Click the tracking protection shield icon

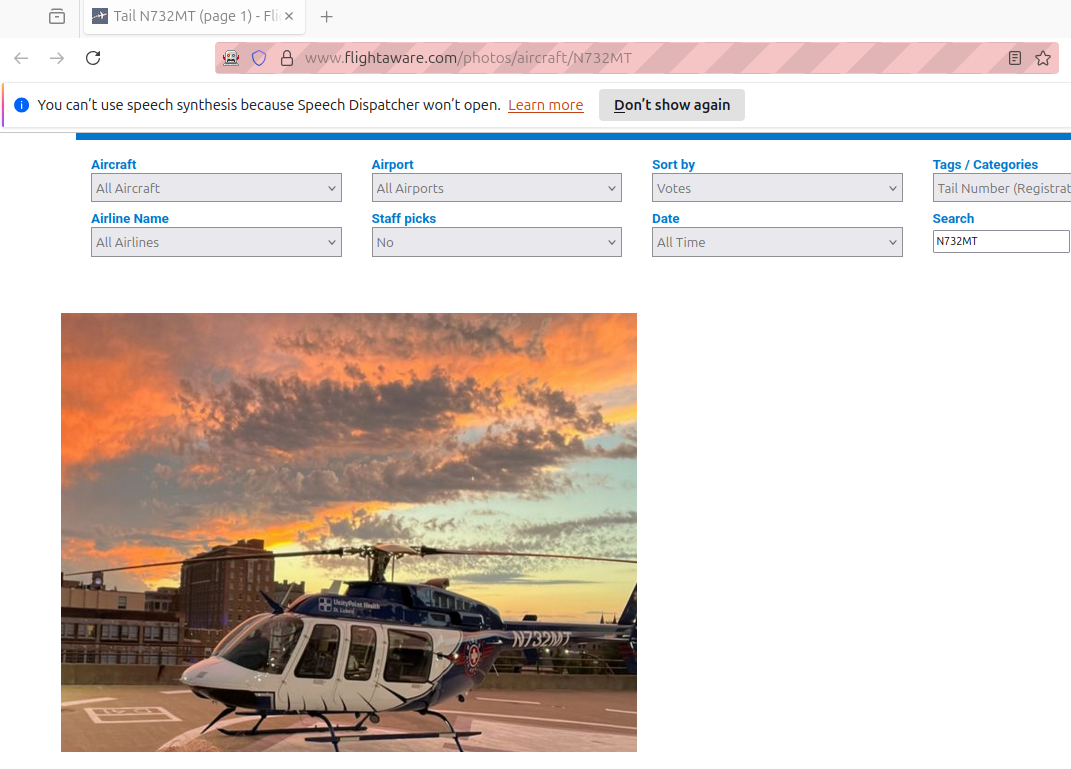(x=259, y=58)
